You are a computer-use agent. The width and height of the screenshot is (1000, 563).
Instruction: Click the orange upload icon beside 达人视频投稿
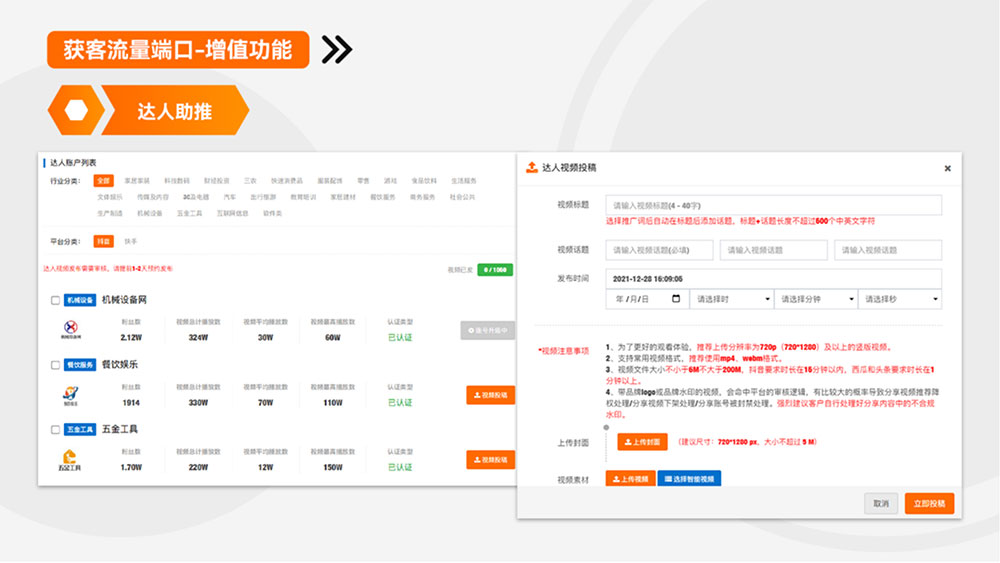532,167
